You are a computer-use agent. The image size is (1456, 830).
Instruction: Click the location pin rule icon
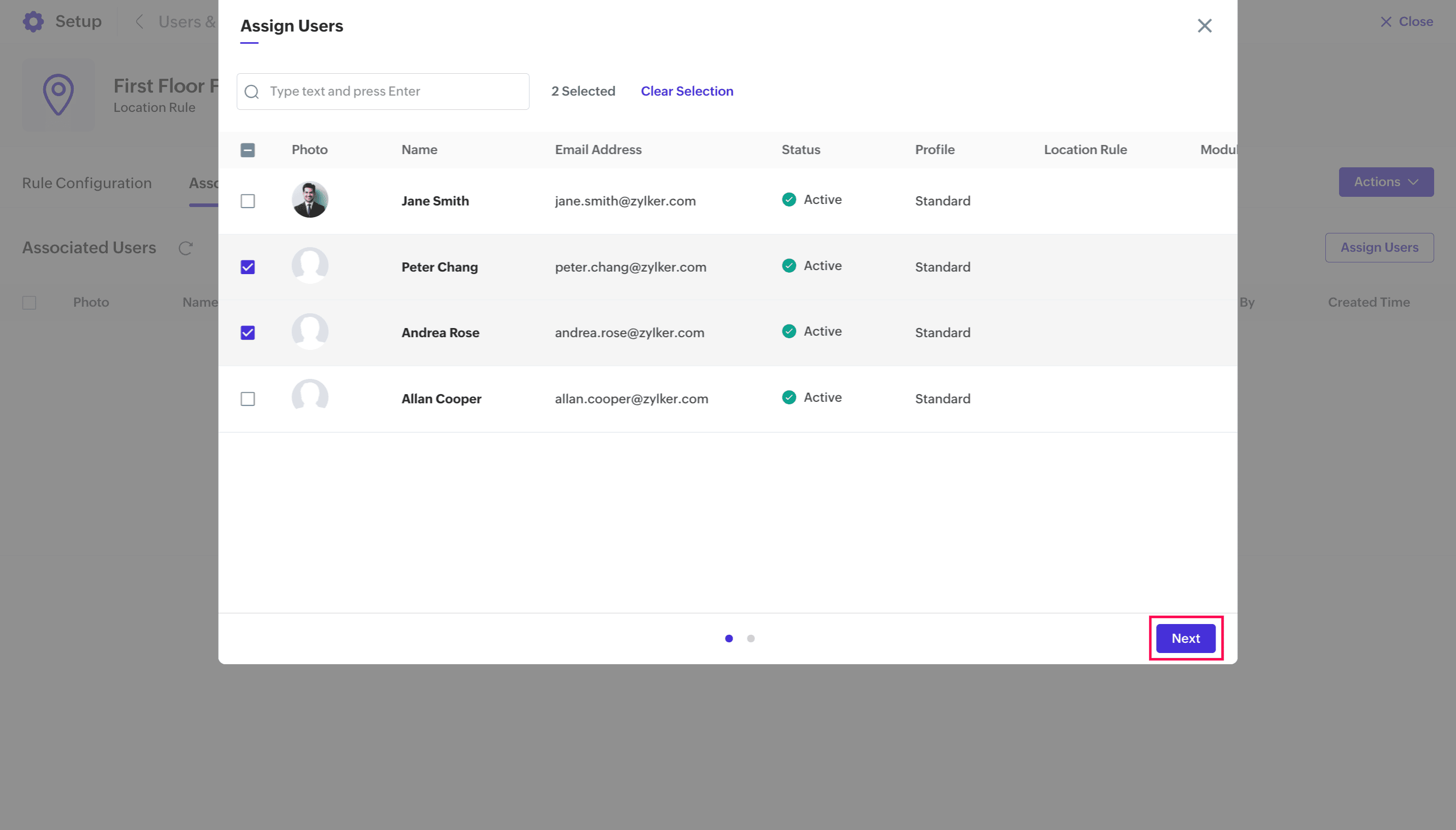[x=58, y=95]
